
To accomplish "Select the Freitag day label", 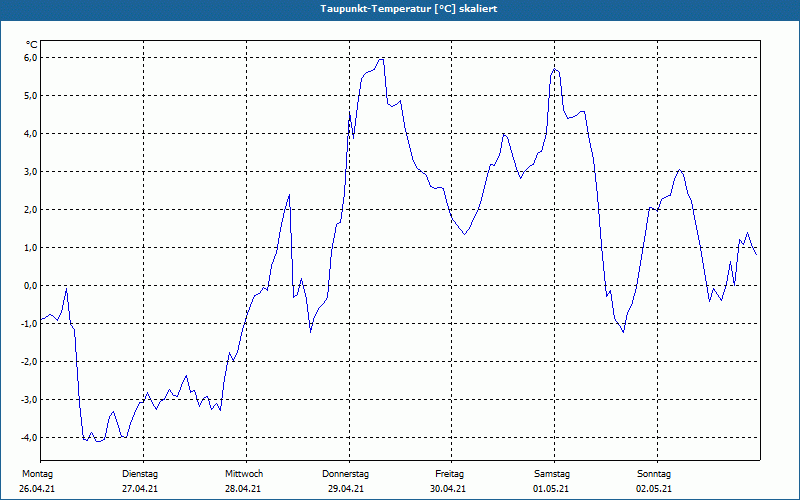I will coord(449,474).
